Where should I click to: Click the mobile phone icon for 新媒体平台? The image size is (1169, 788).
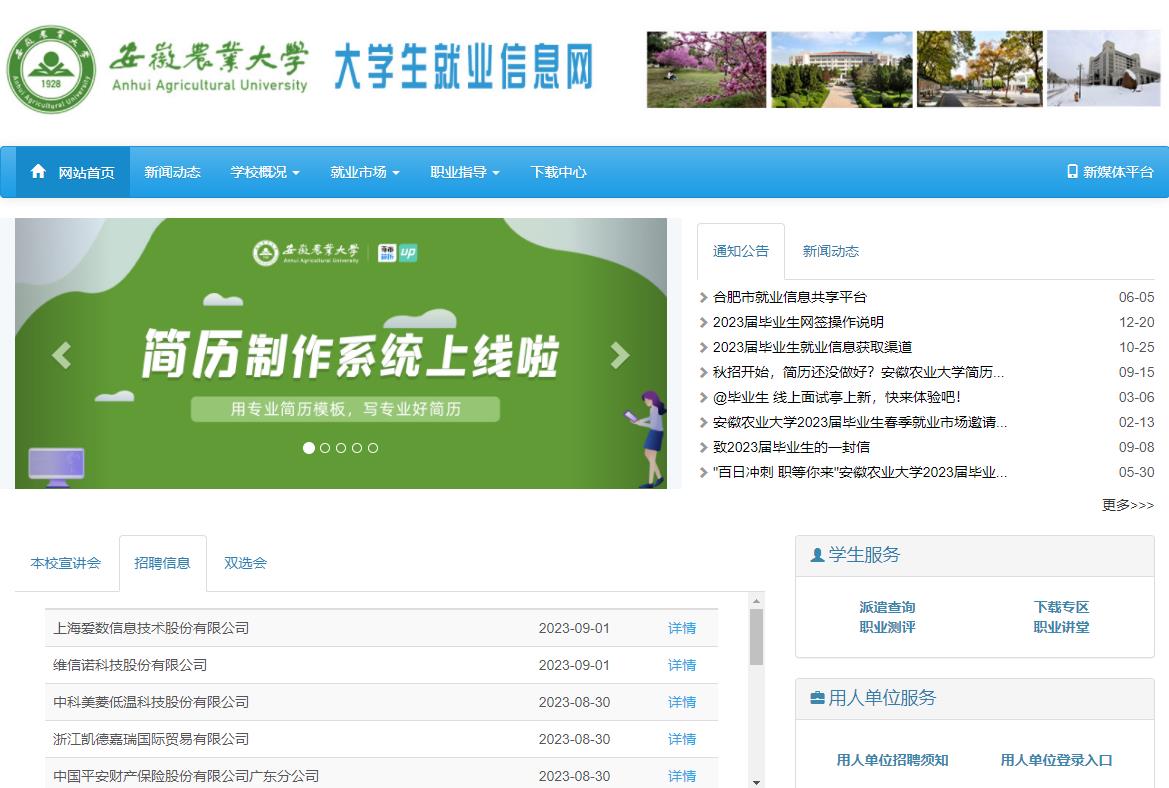(1072, 172)
